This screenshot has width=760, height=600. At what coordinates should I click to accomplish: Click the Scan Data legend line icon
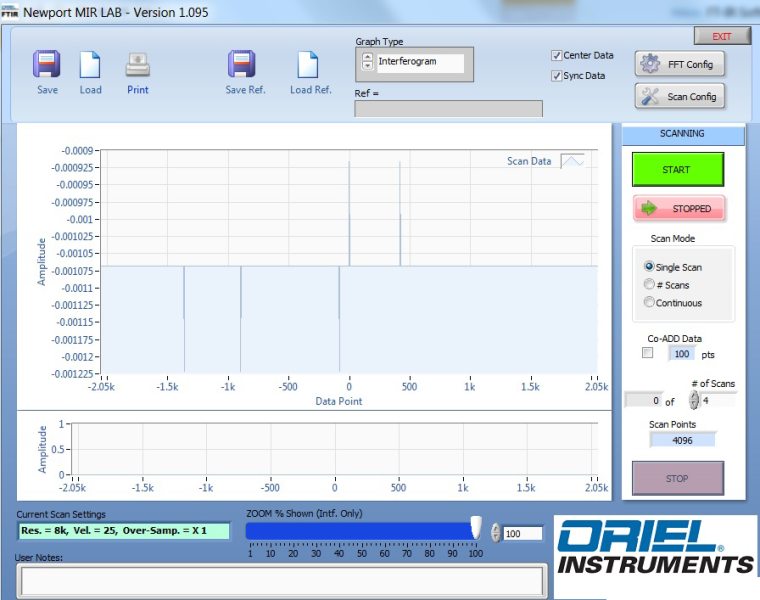coord(572,161)
